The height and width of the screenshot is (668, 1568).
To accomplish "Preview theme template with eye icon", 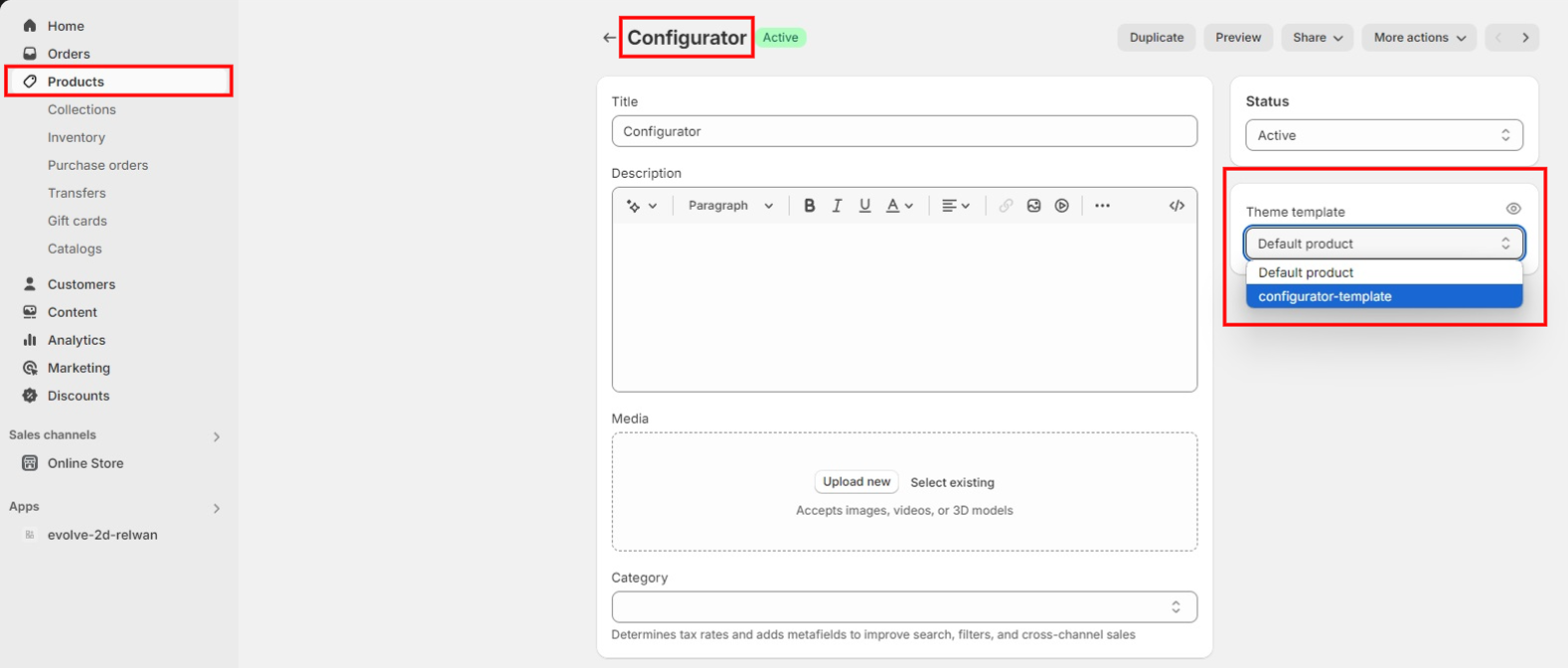I will tap(1512, 209).
